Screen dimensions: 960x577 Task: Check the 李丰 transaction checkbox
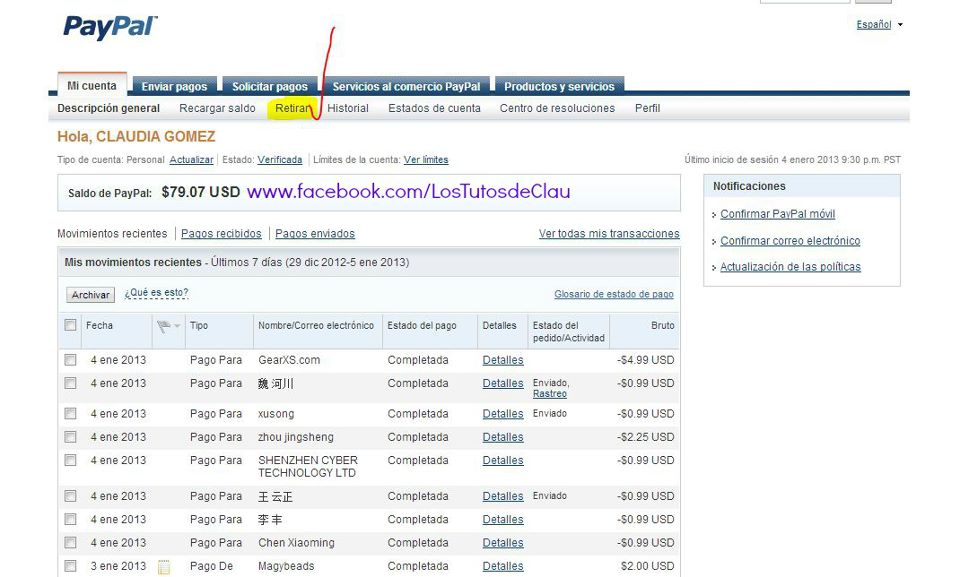70,519
